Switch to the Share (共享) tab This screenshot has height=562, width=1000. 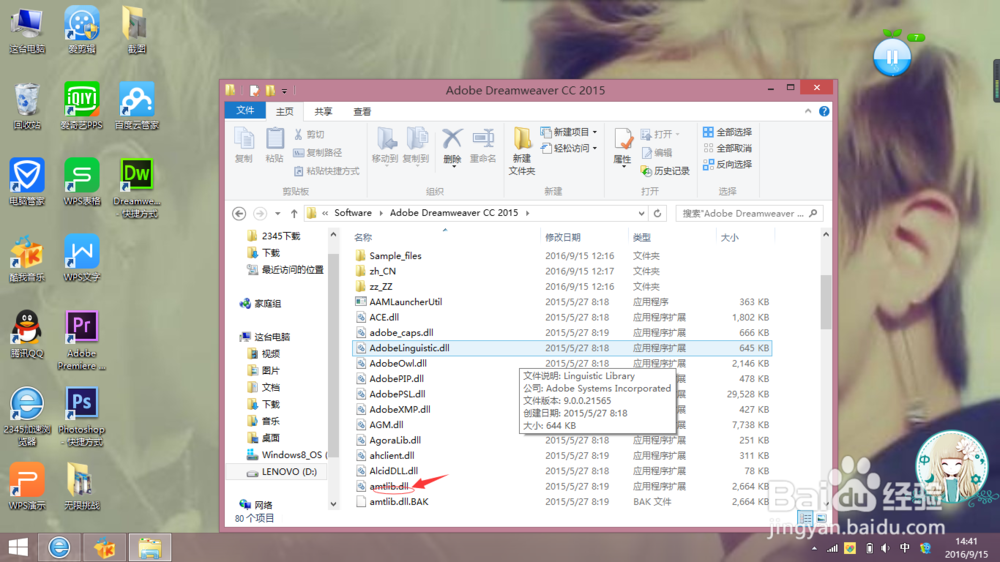click(x=323, y=112)
